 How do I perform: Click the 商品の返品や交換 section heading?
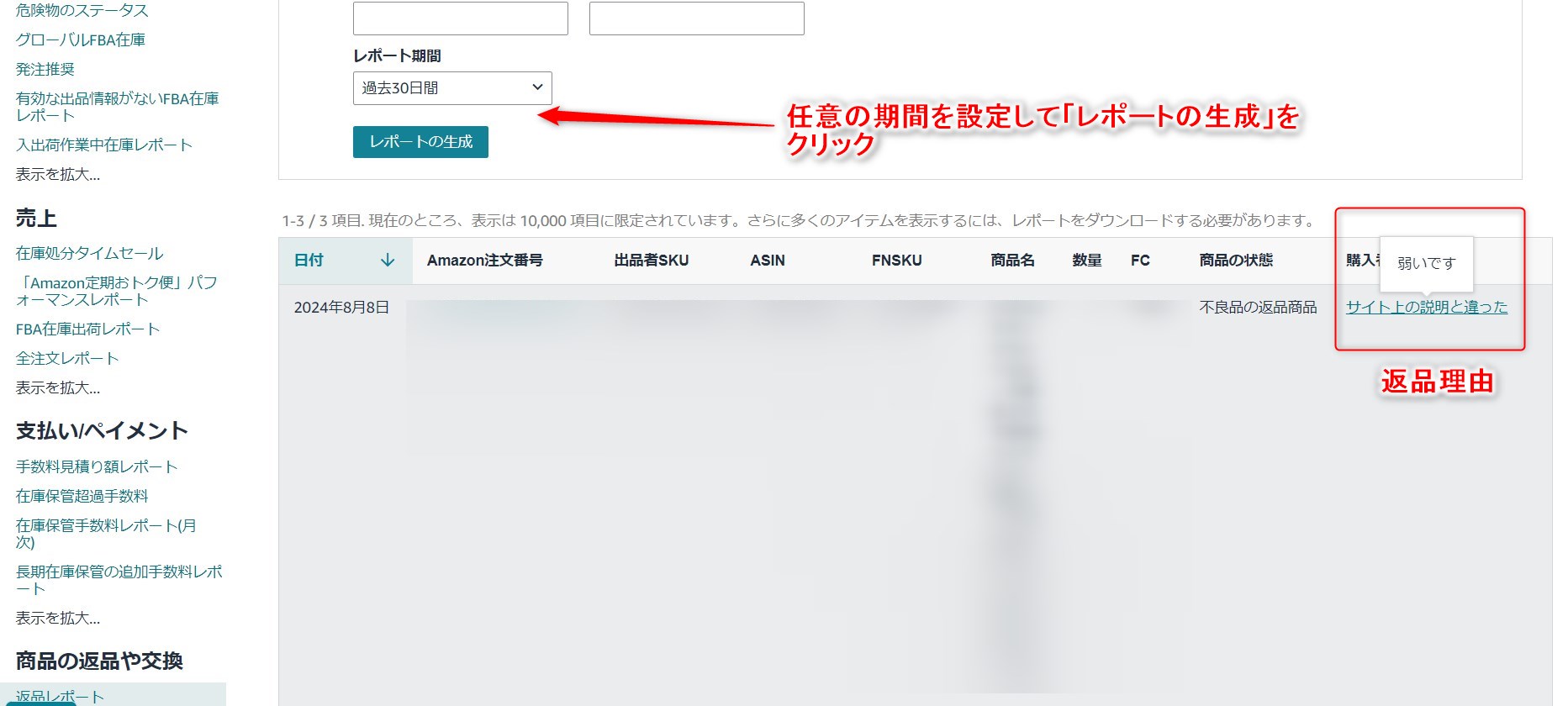tap(99, 661)
